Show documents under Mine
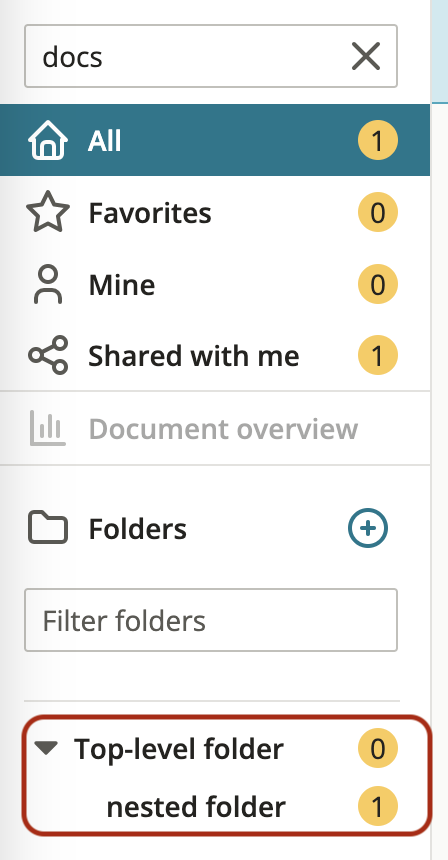This screenshot has height=860, width=448. coord(215,284)
